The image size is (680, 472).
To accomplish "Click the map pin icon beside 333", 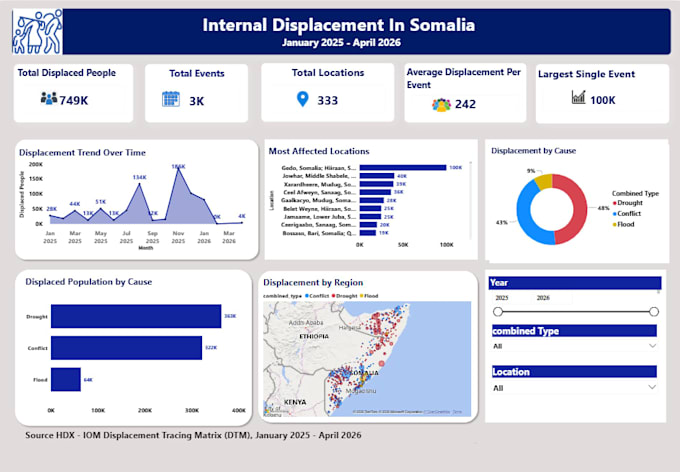I will pyautogui.click(x=303, y=99).
